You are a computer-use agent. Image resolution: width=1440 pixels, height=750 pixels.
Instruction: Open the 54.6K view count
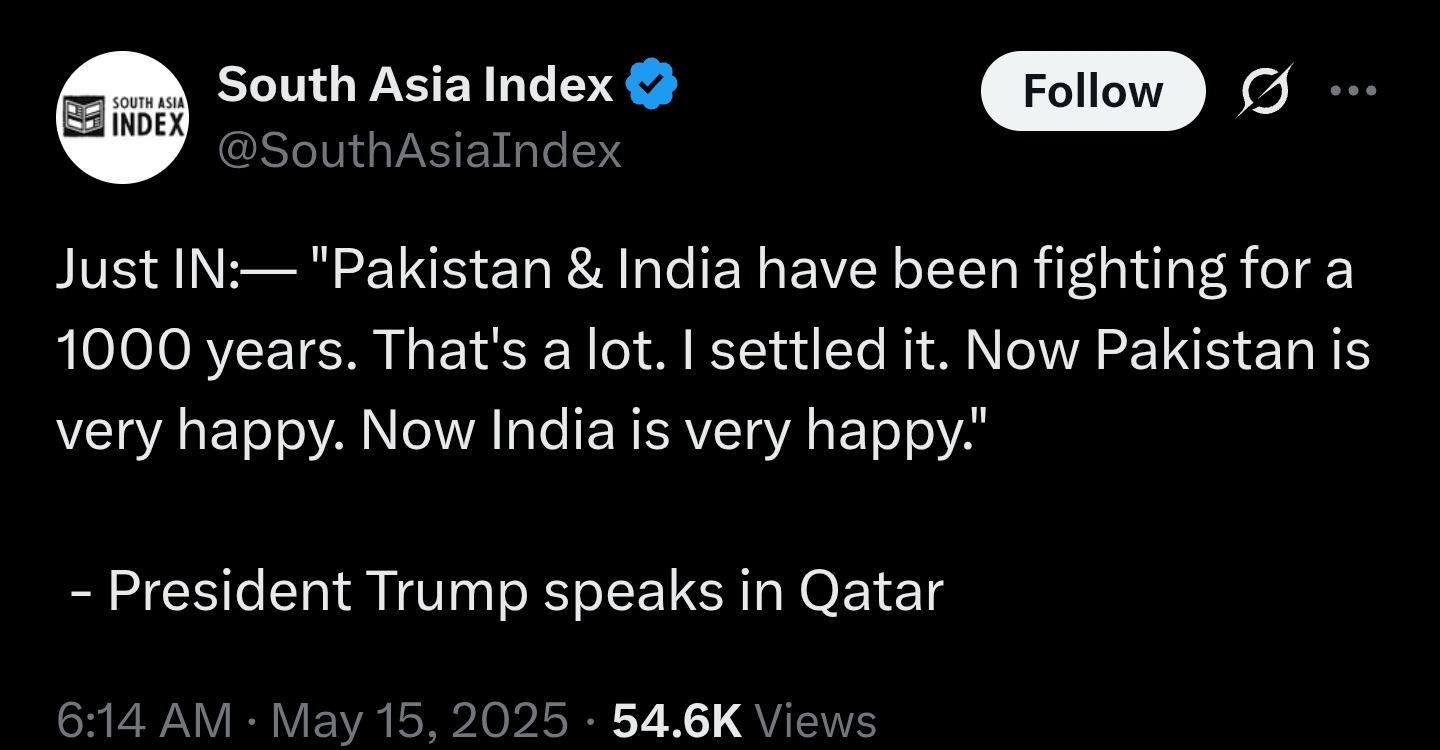[x=677, y=720]
